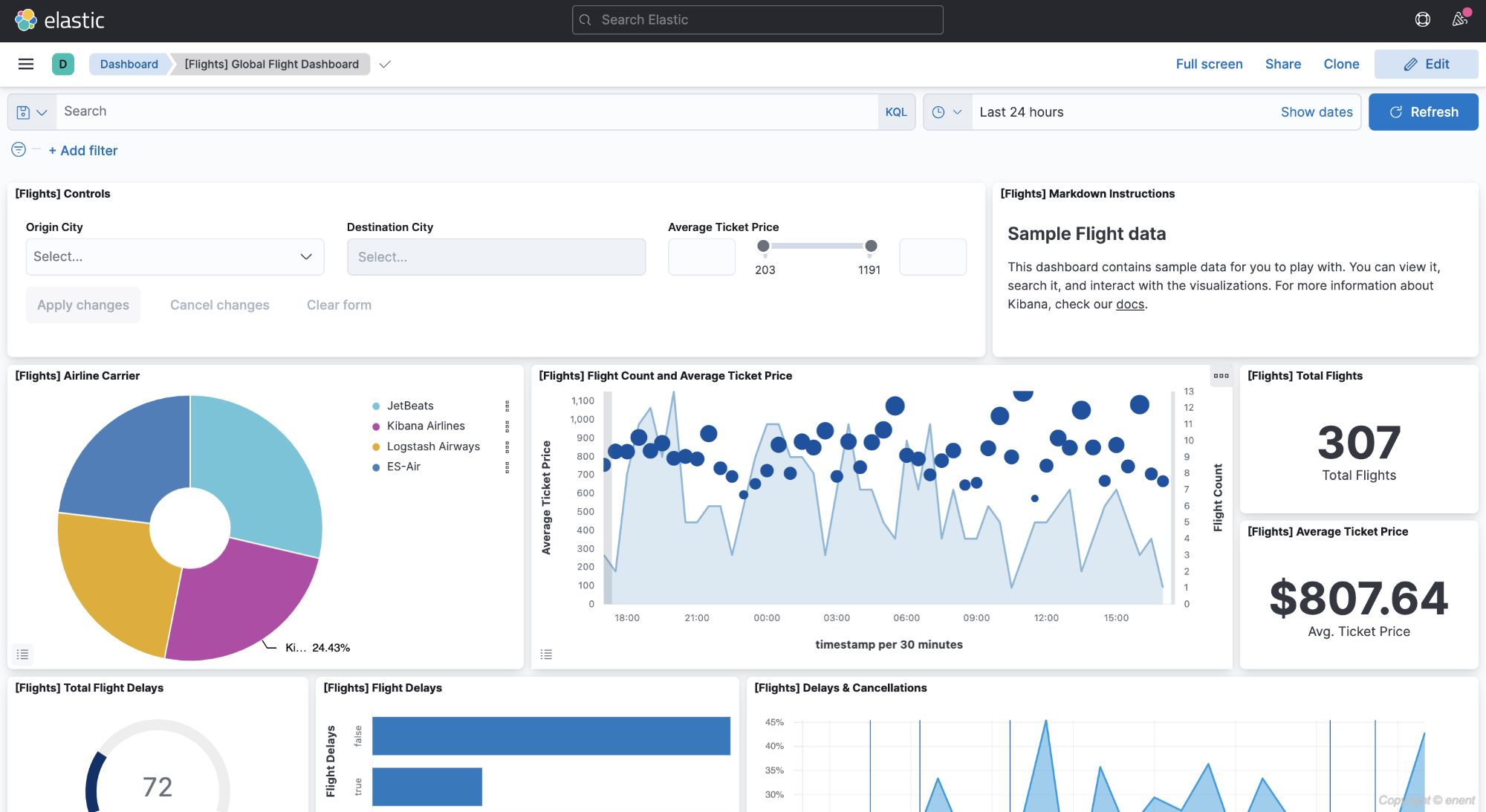Click Show dates link
Screen dimensions: 1486x812
1317,112
